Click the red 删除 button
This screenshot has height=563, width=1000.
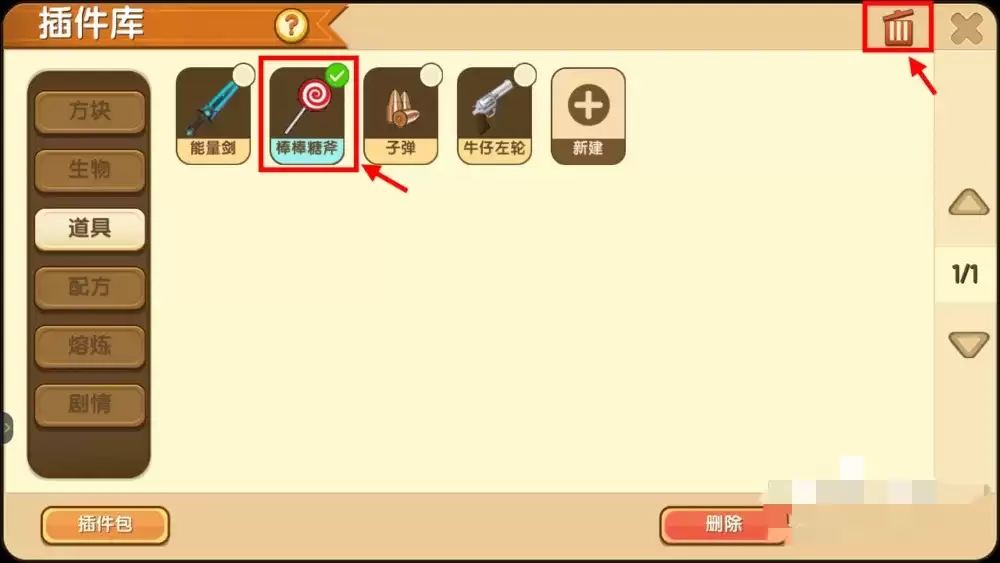725,525
